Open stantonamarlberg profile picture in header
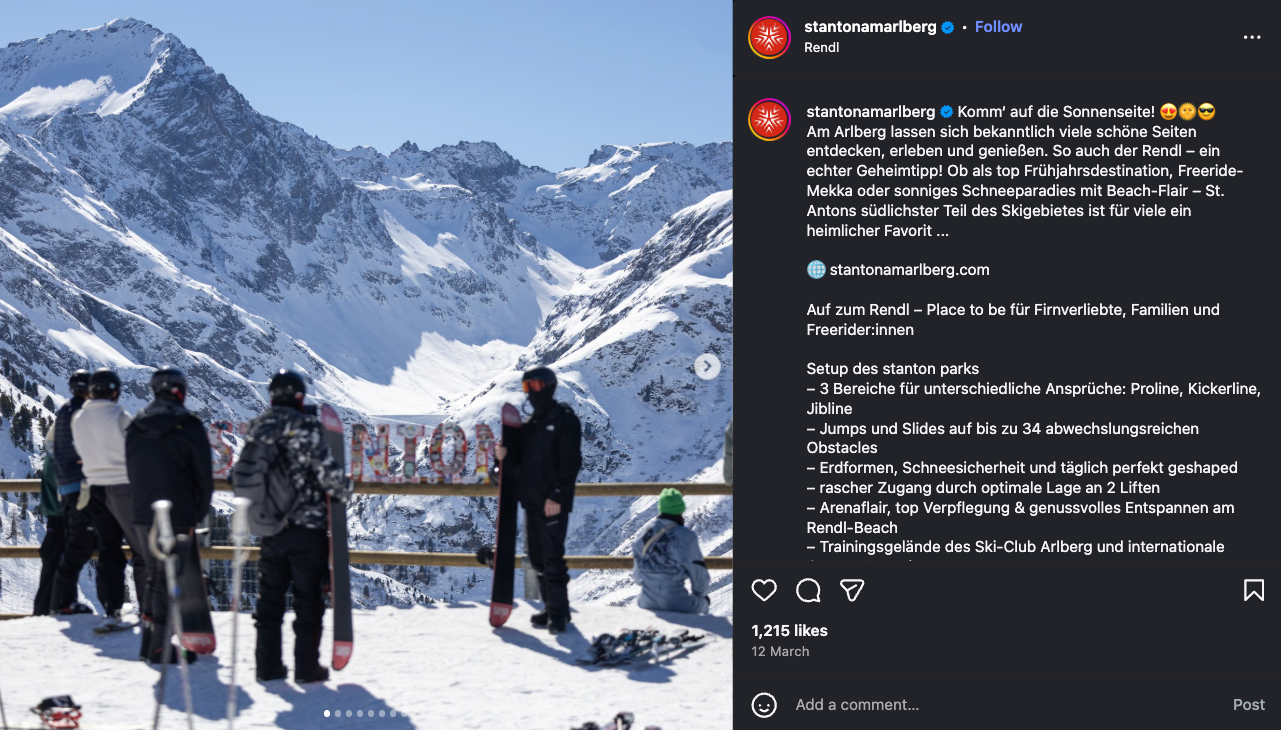This screenshot has width=1281, height=730. [769, 37]
